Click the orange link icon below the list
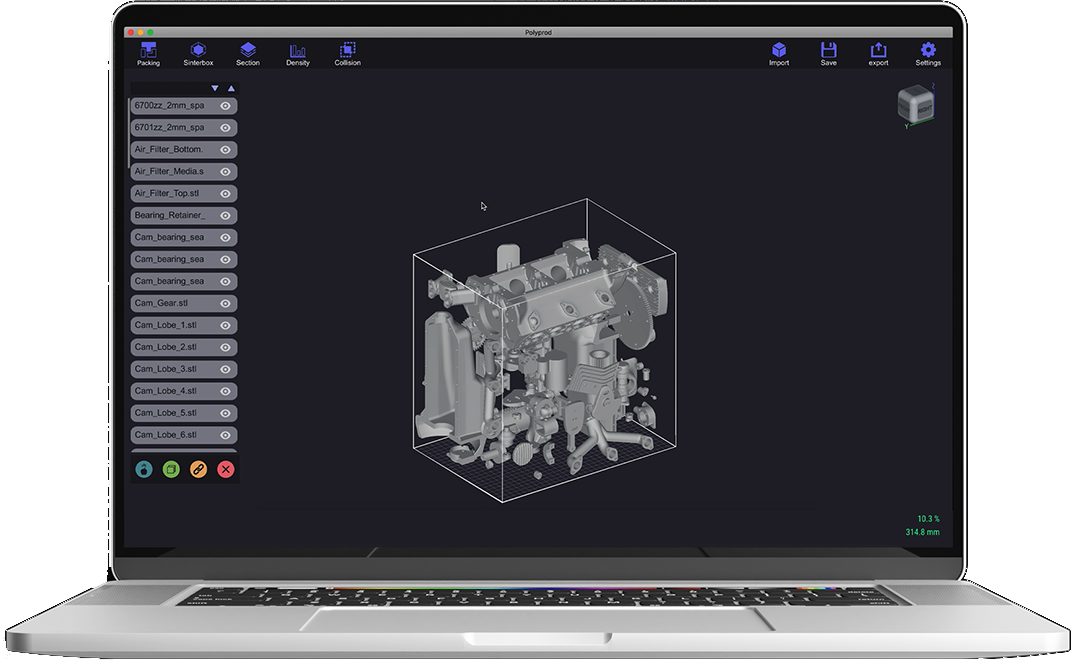This screenshot has height=660, width=1082. pos(198,469)
